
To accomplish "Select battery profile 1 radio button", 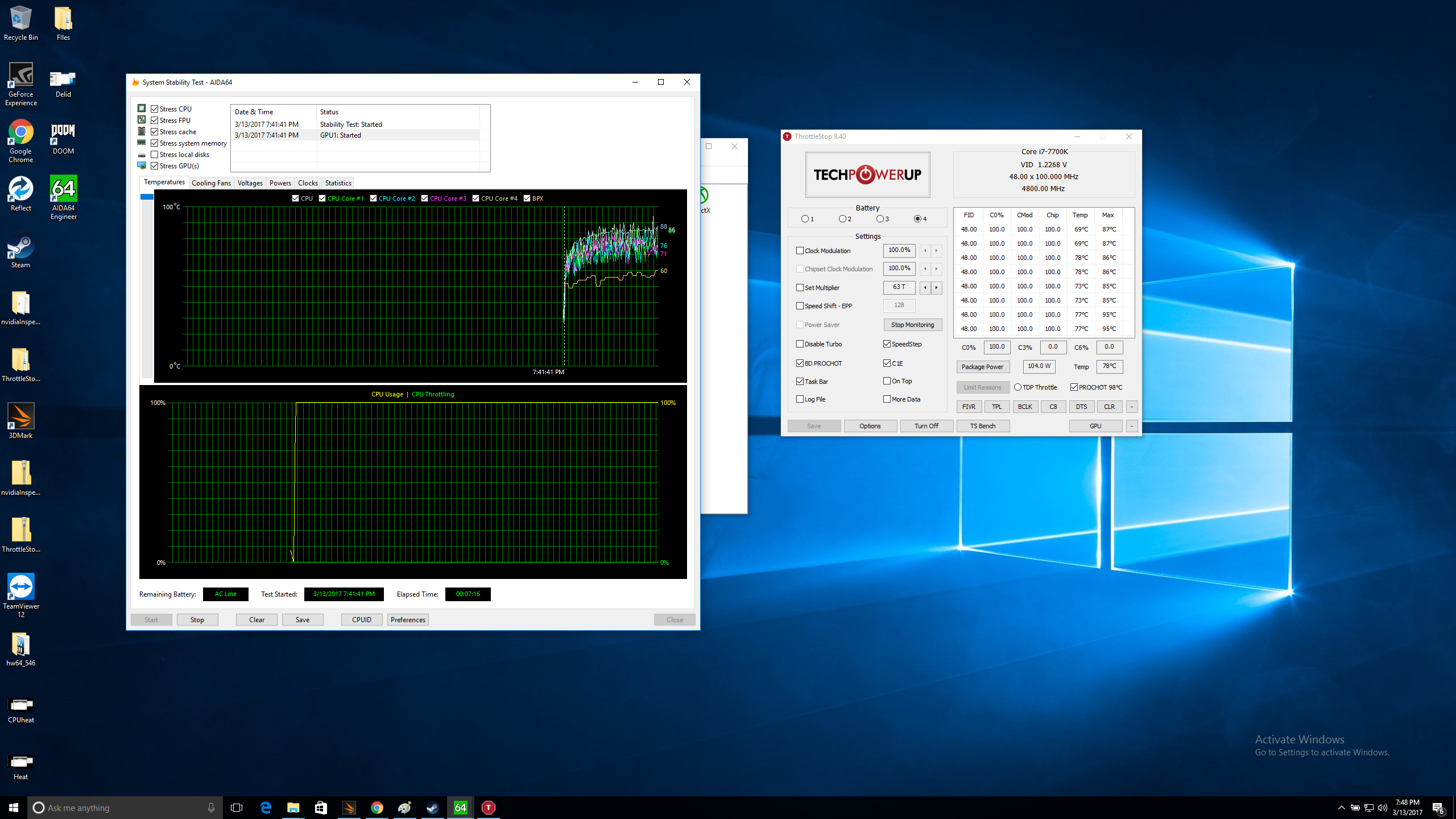I will 805,219.
